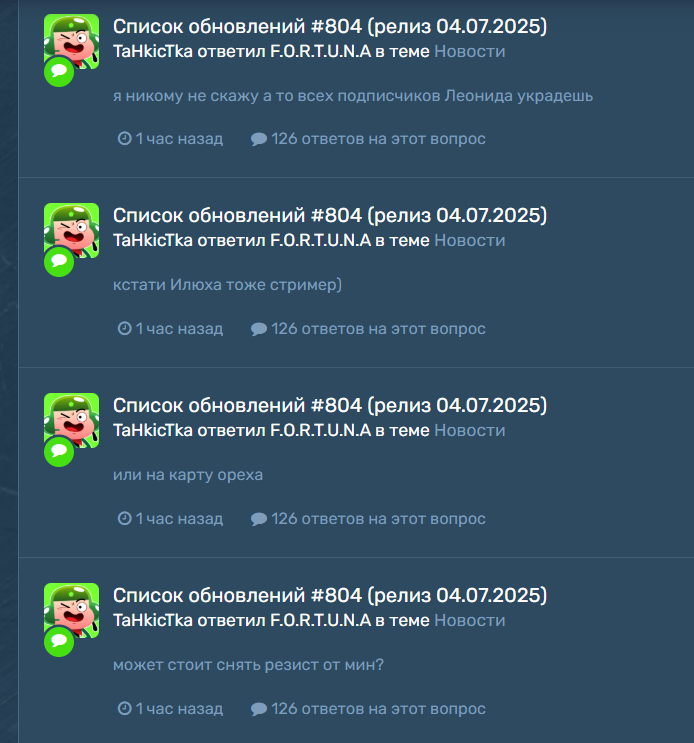Open the avatar of the Leonid subscribers post

[72, 41]
